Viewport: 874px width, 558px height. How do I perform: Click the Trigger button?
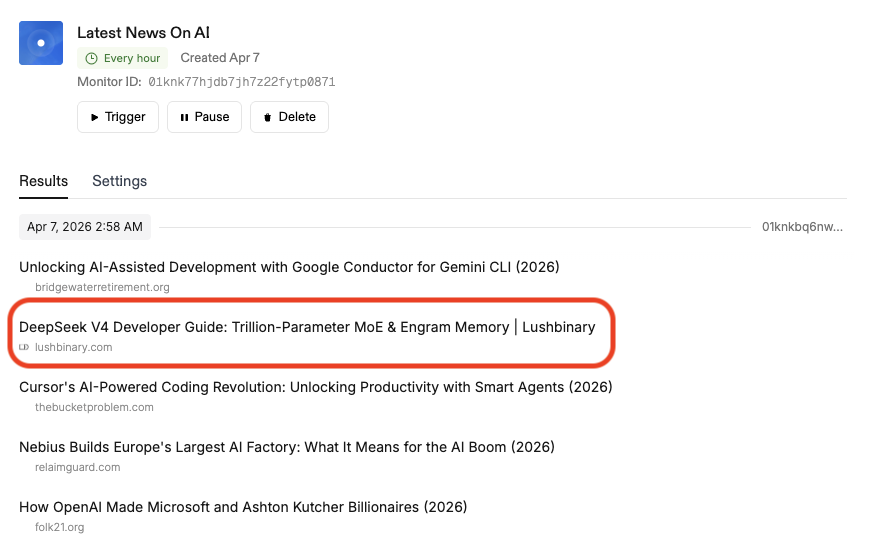pyautogui.click(x=118, y=117)
